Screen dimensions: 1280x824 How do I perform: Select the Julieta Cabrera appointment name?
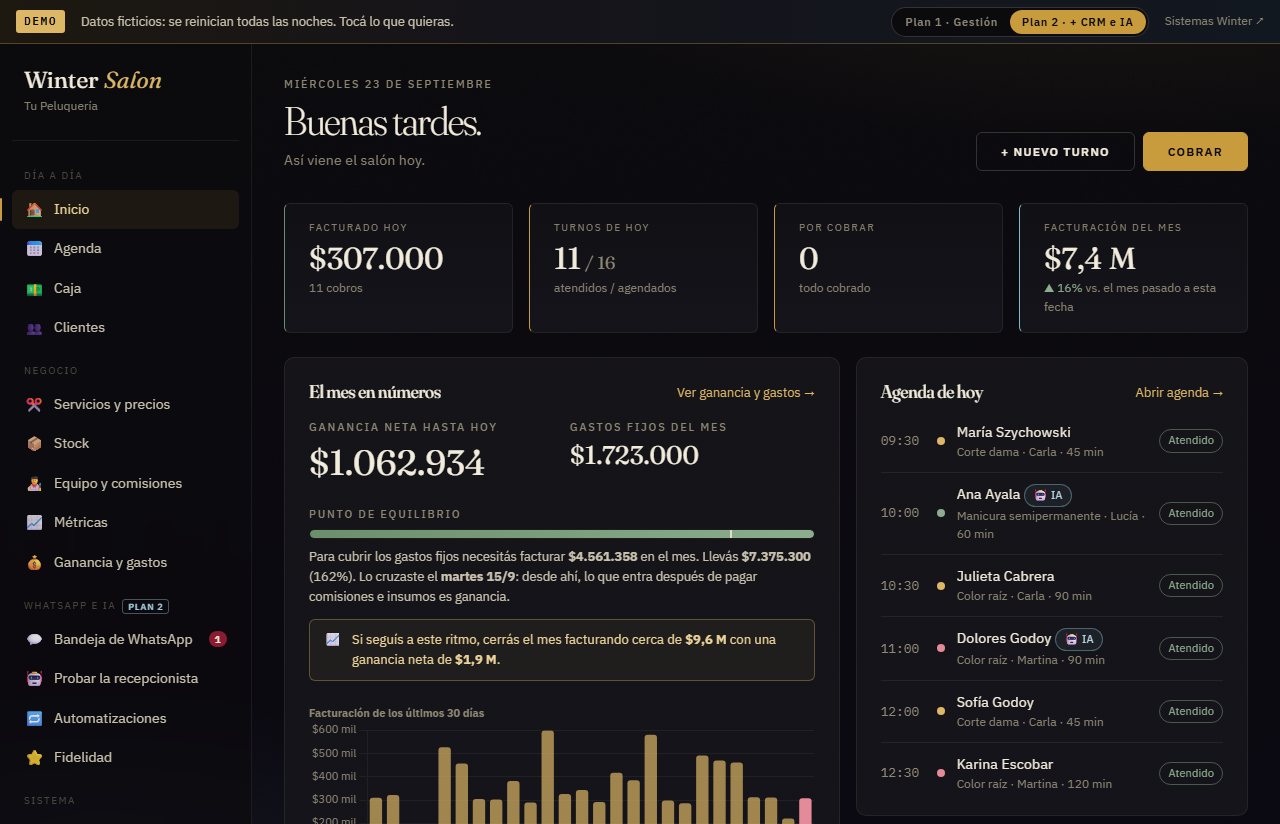pyautogui.click(x=1005, y=576)
